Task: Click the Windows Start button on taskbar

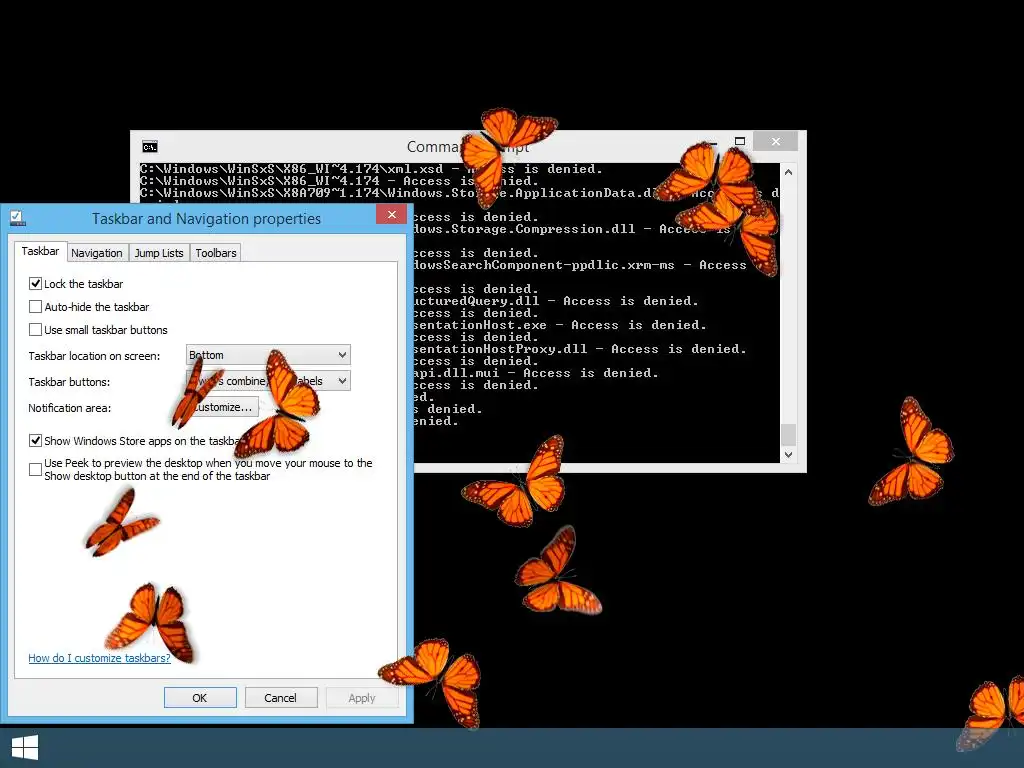Action: [x=25, y=748]
